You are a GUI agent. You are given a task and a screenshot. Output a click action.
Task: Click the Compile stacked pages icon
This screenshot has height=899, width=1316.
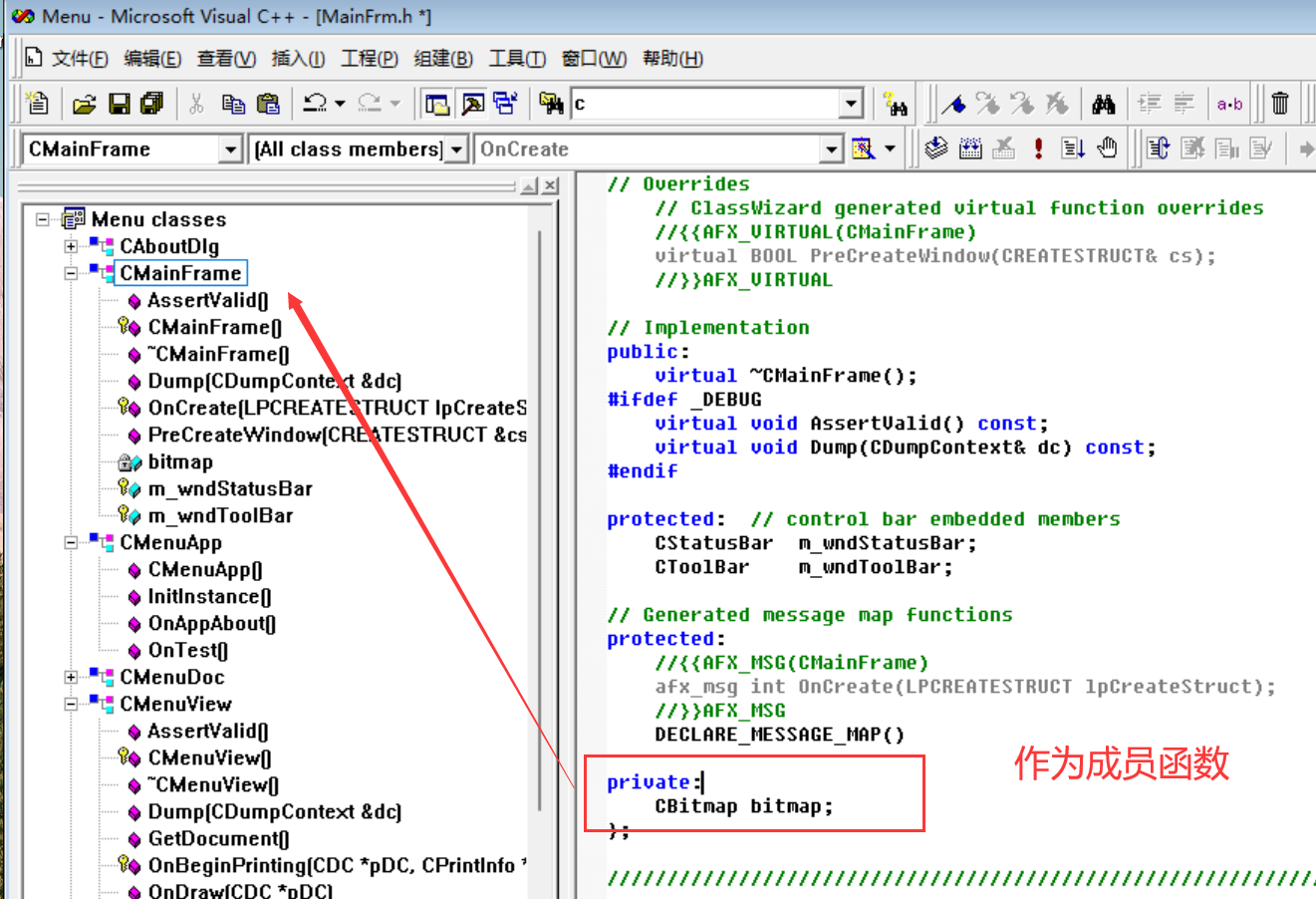click(936, 149)
